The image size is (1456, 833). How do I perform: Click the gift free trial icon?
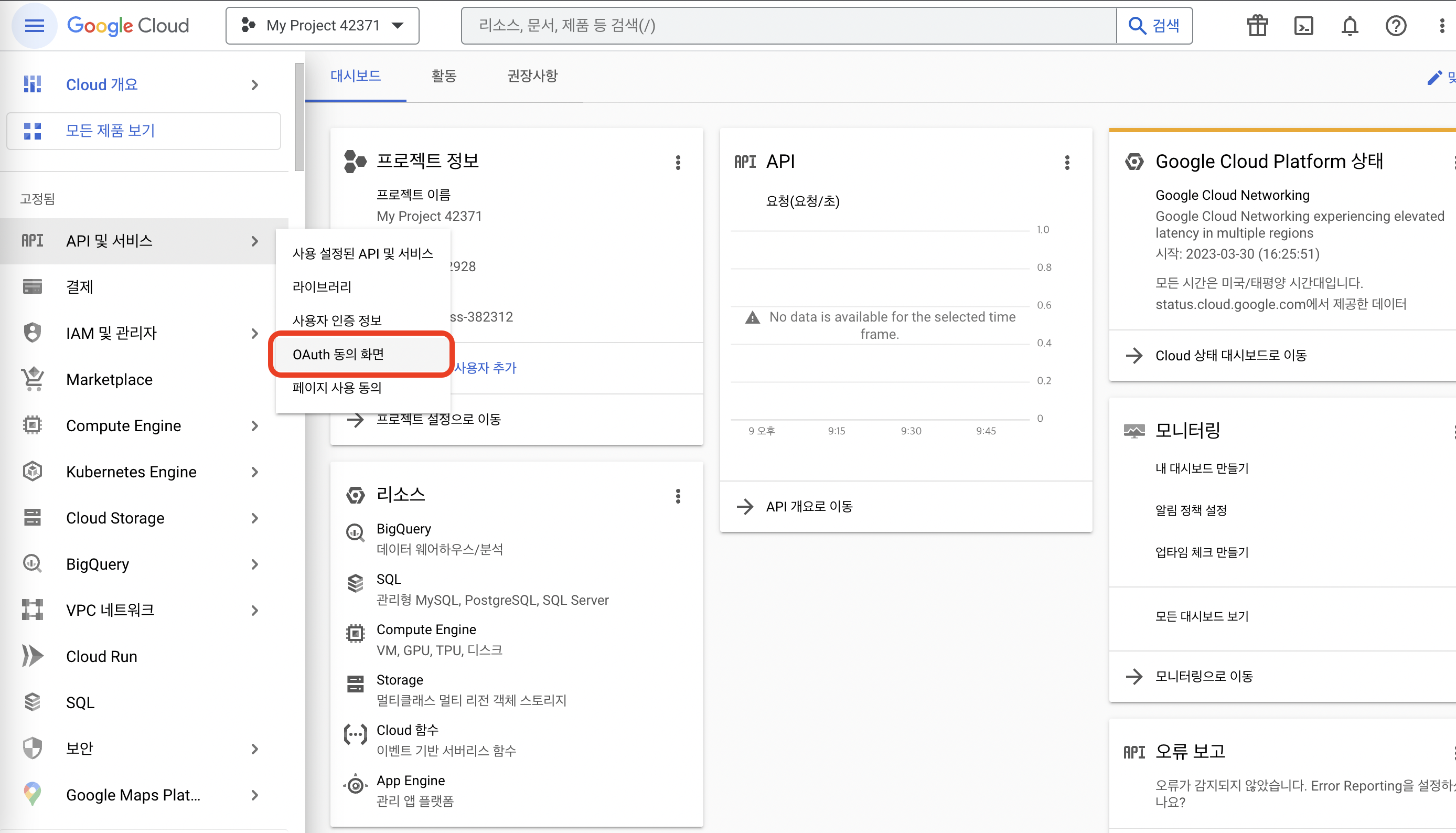1257,26
